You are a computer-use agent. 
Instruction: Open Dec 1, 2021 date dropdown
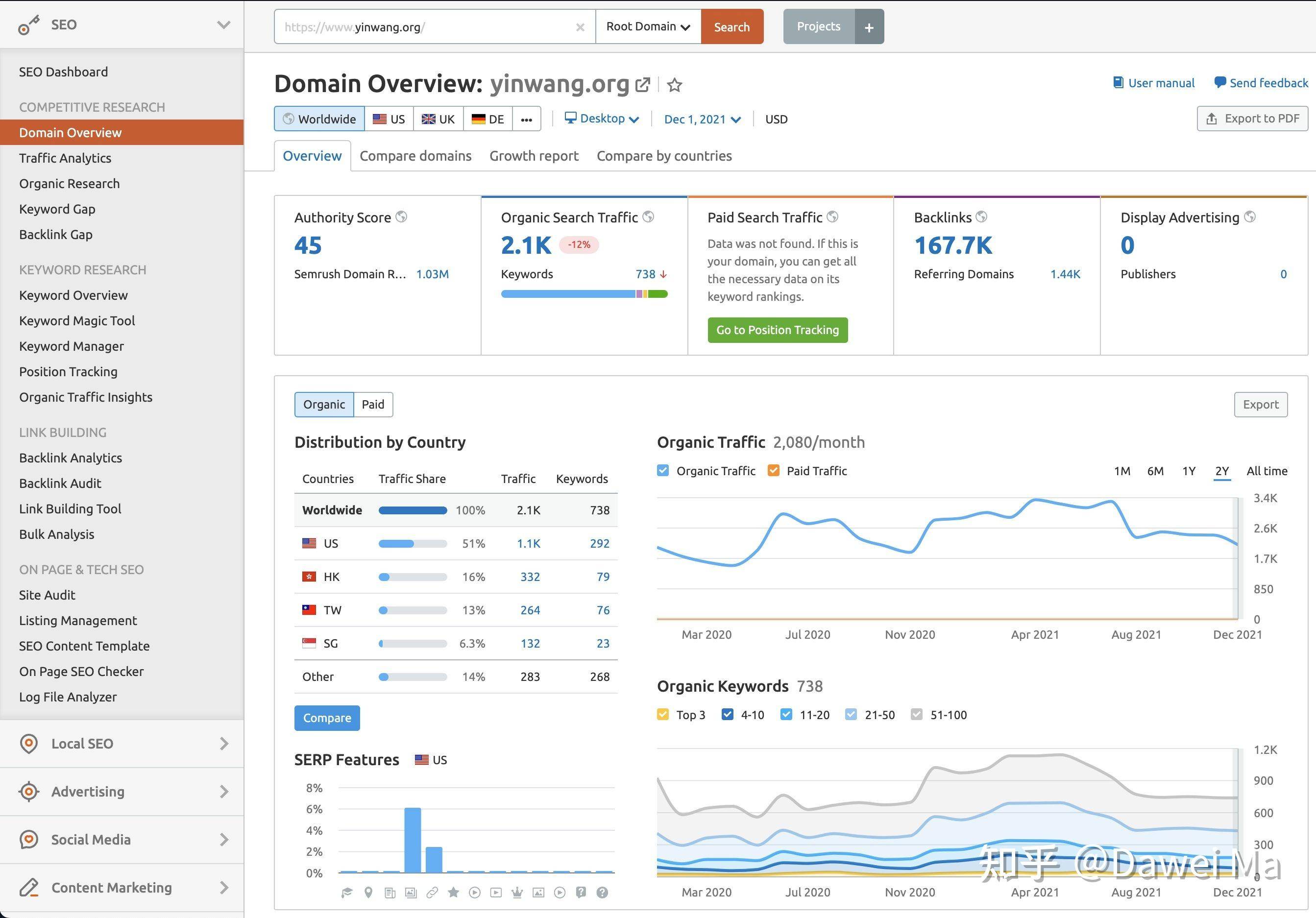point(702,119)
